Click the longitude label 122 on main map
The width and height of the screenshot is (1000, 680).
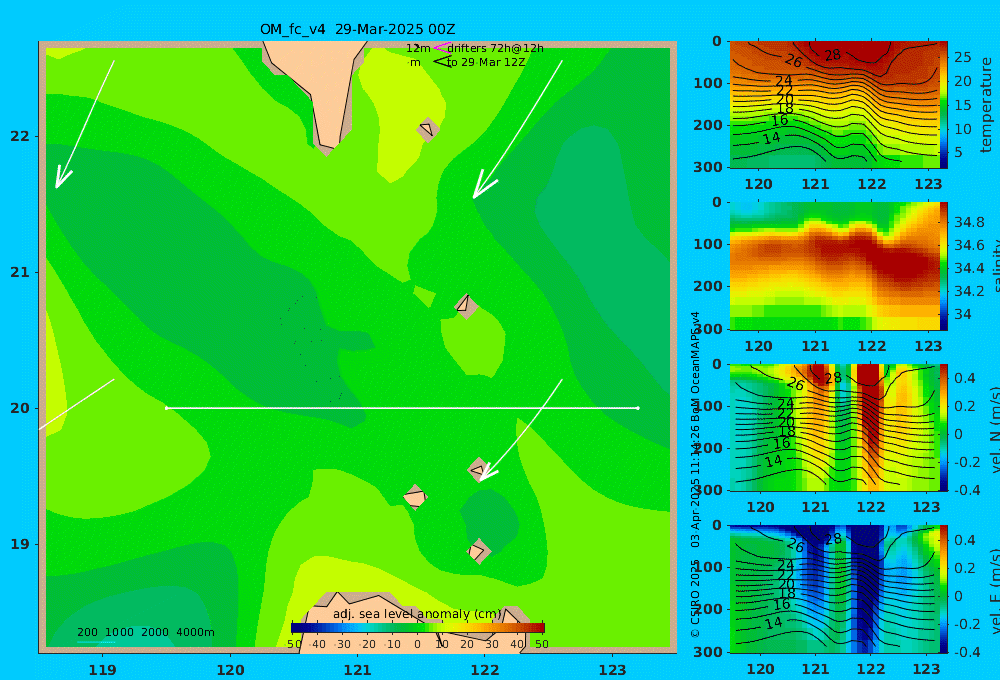(485, 670)
